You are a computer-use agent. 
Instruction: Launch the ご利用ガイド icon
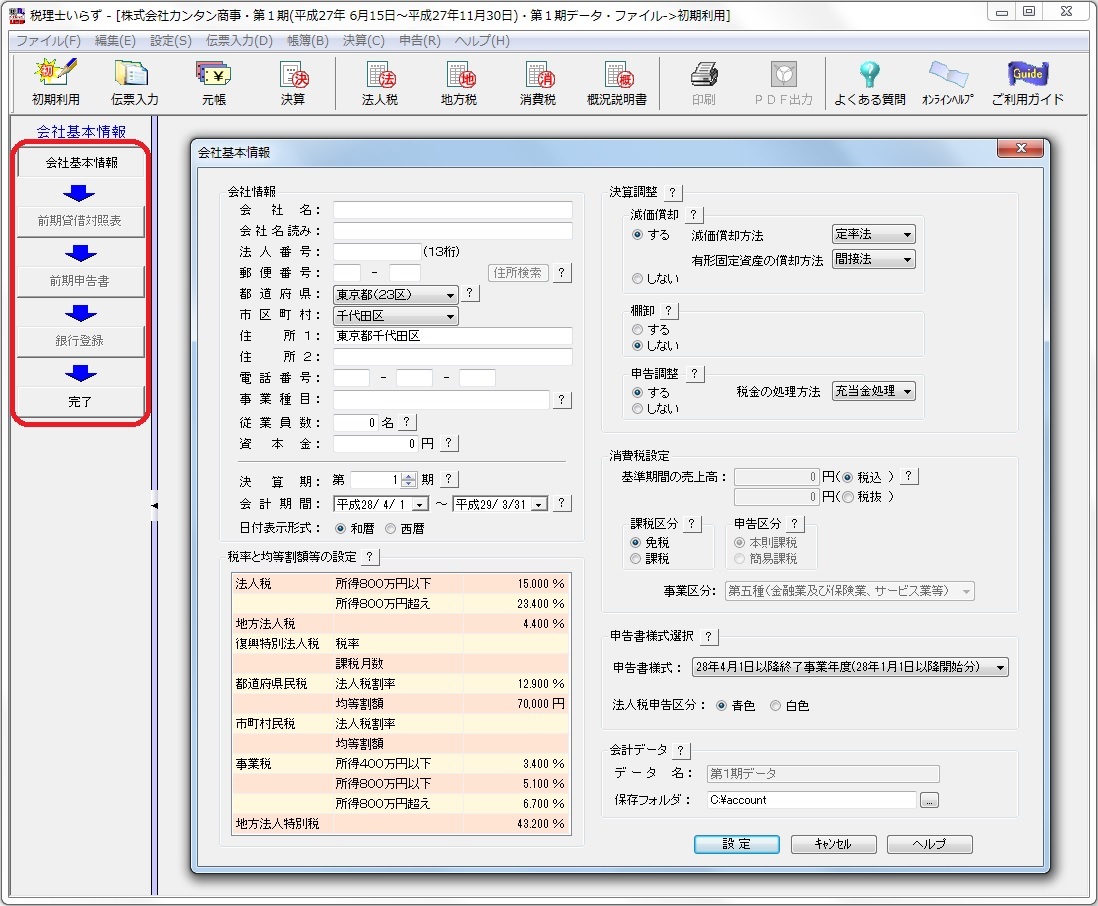1027,82
